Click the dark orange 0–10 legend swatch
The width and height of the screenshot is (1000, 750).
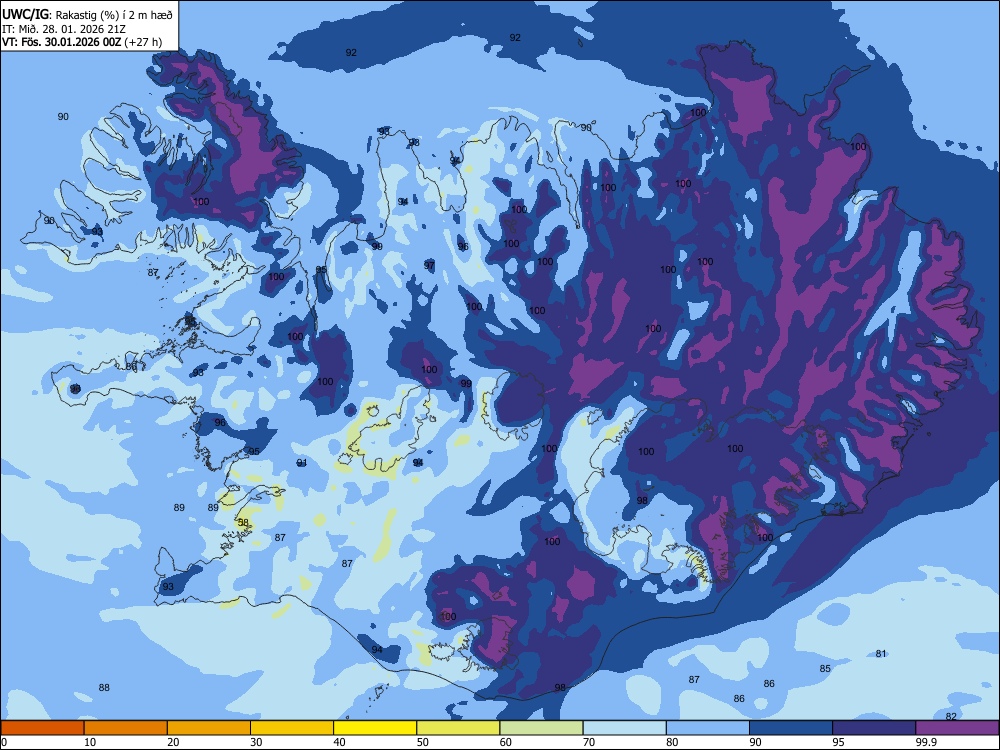[42, 728]
